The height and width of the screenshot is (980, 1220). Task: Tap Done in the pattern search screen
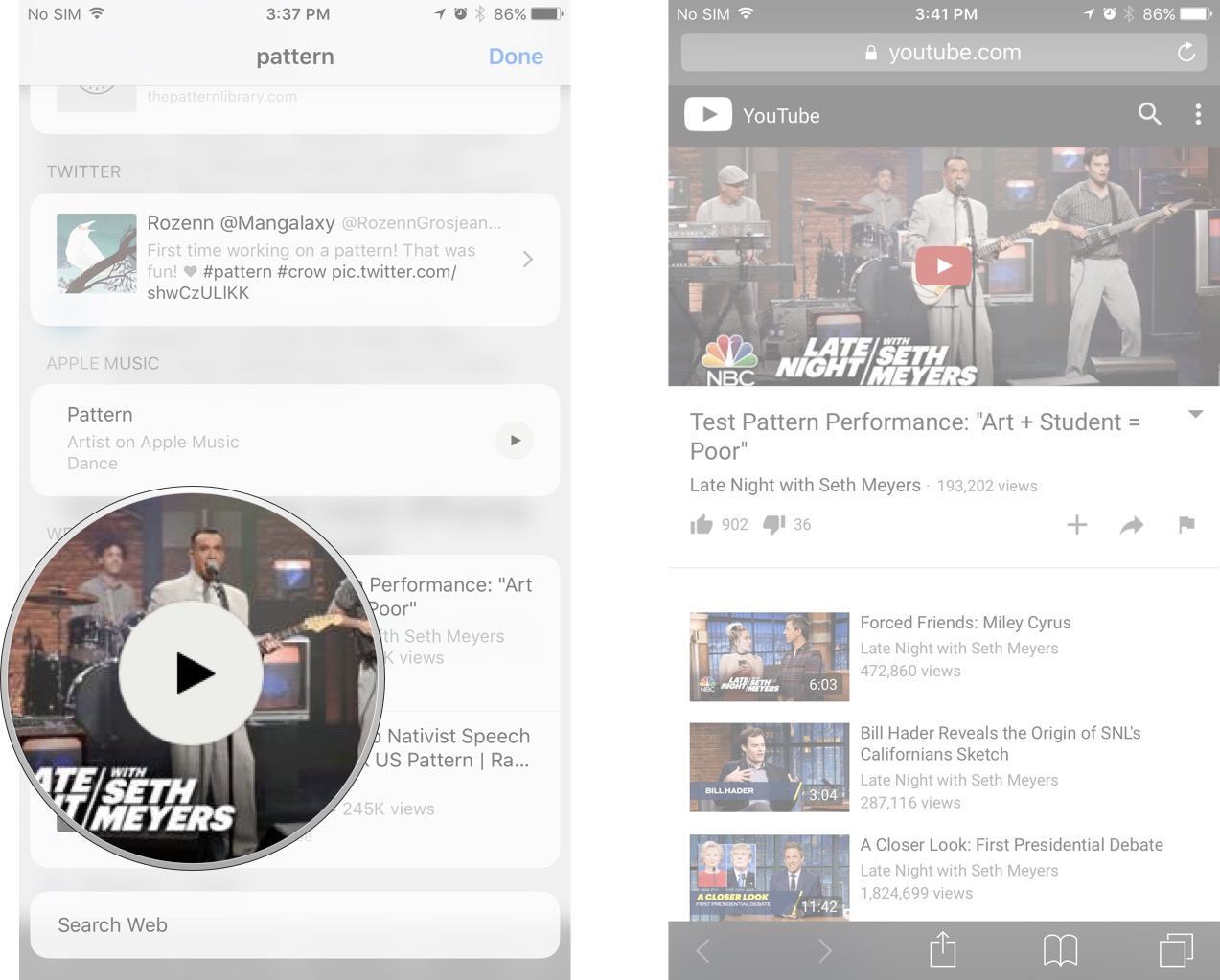(516, 57)
